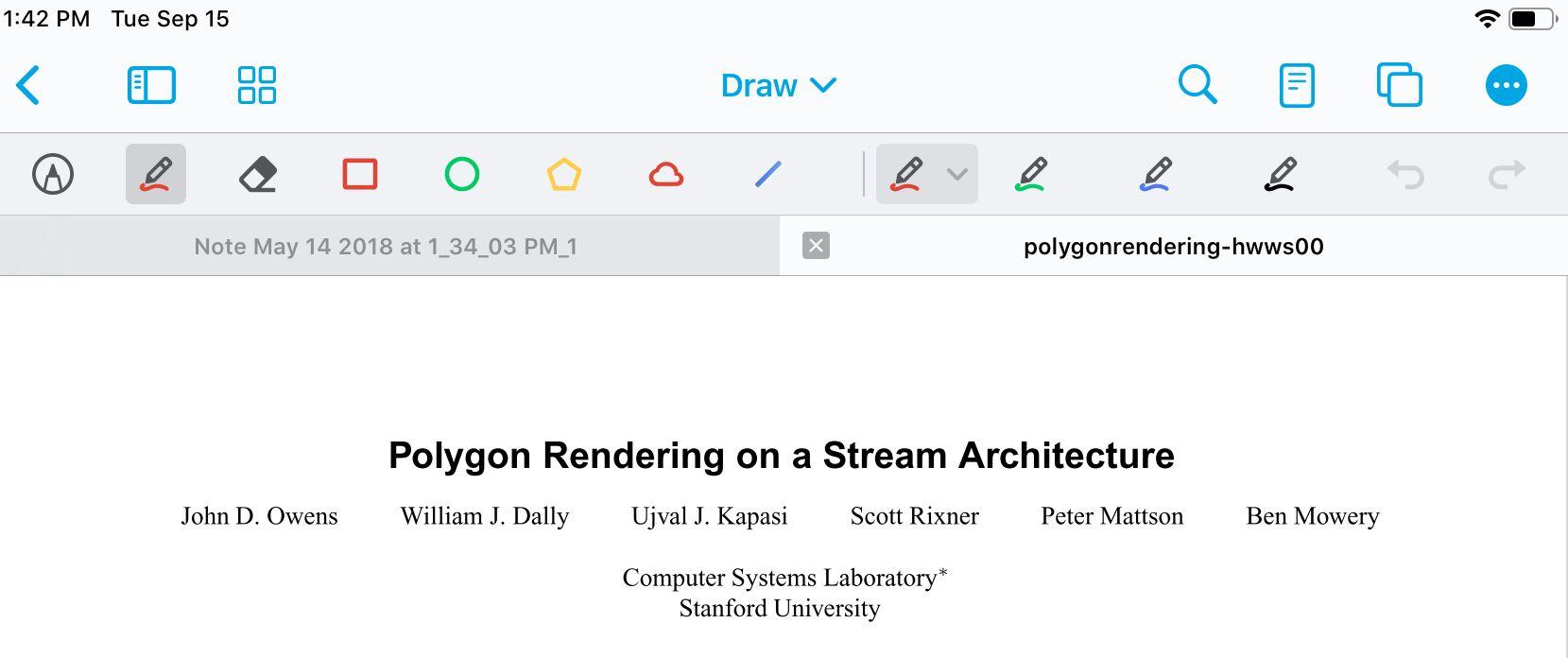
Task: Open the reader view icon
Action: (x=1296, y=85)
